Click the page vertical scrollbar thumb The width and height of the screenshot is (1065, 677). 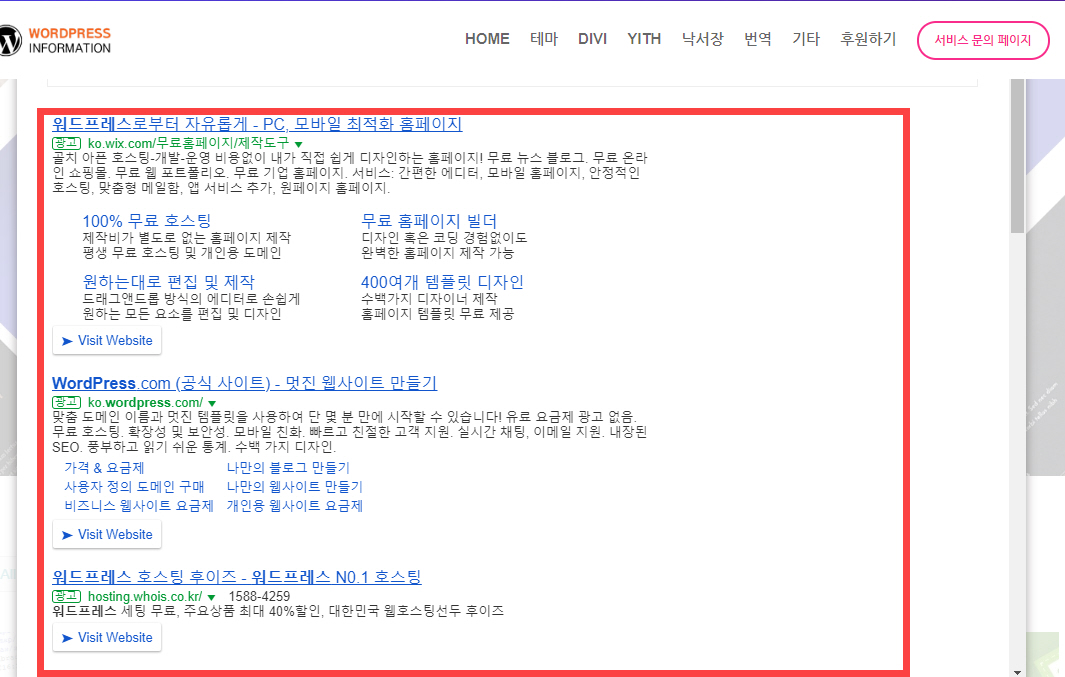tap(1017, 156)
